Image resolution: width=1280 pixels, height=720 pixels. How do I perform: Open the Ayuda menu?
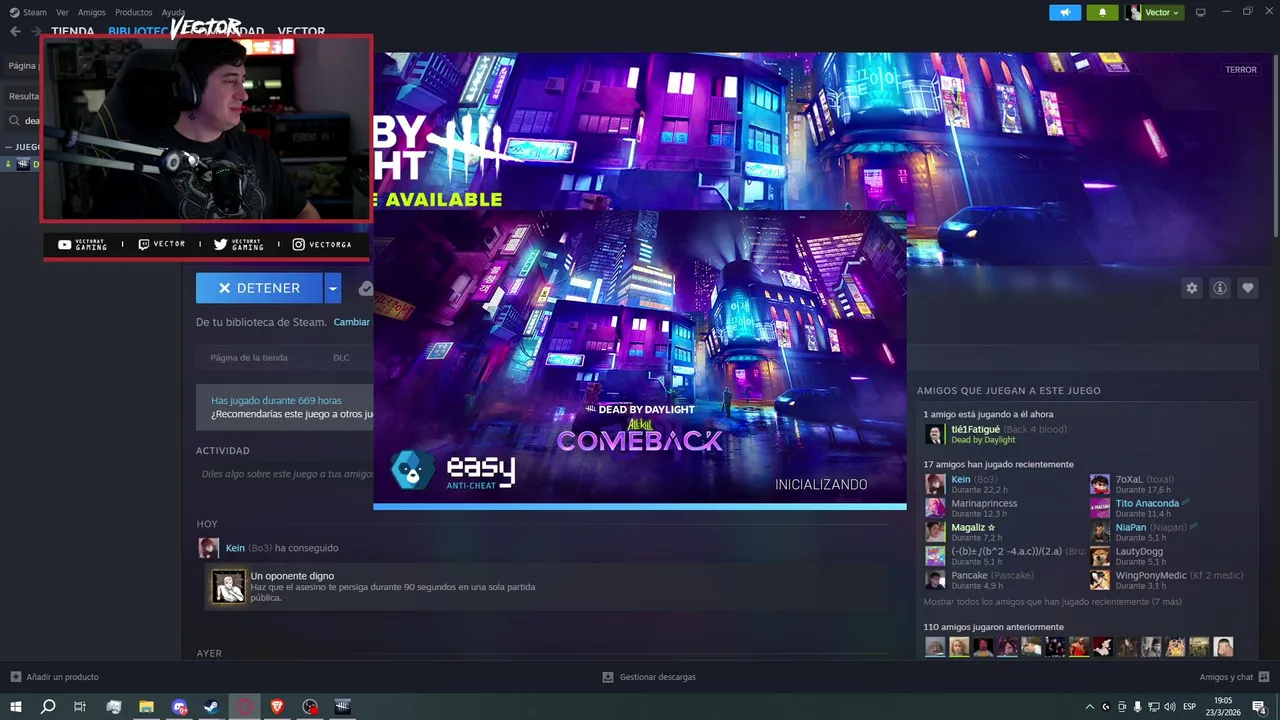(x=173, y=12)
